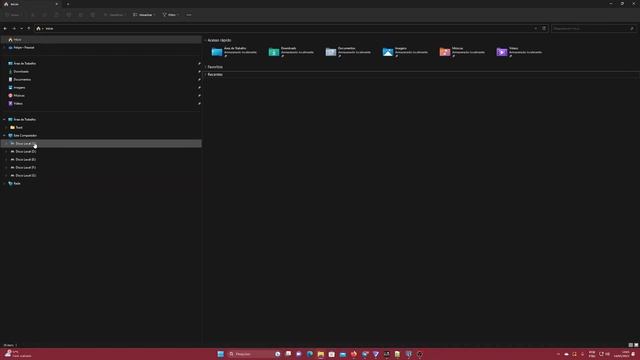Click the pin icon beside sidebar Imagens
The image size is (640, 360).
point(199,87)
